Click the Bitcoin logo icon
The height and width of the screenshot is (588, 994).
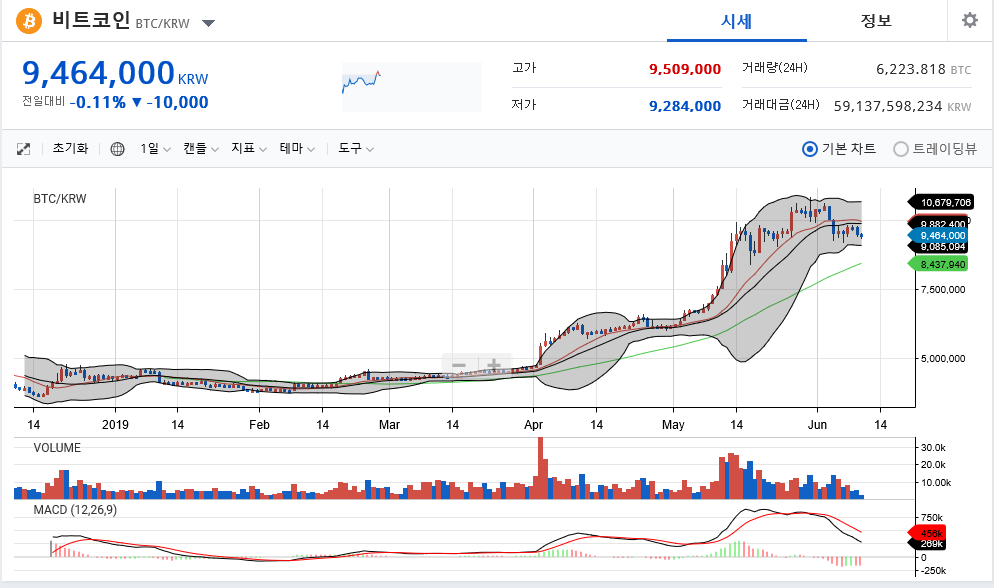(x=29, y=21)
